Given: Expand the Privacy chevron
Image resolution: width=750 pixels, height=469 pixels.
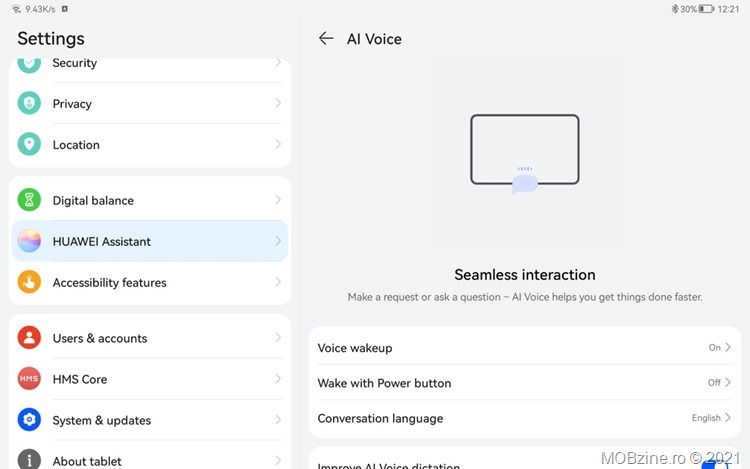Looking at the screenshot, I should 278,103.
